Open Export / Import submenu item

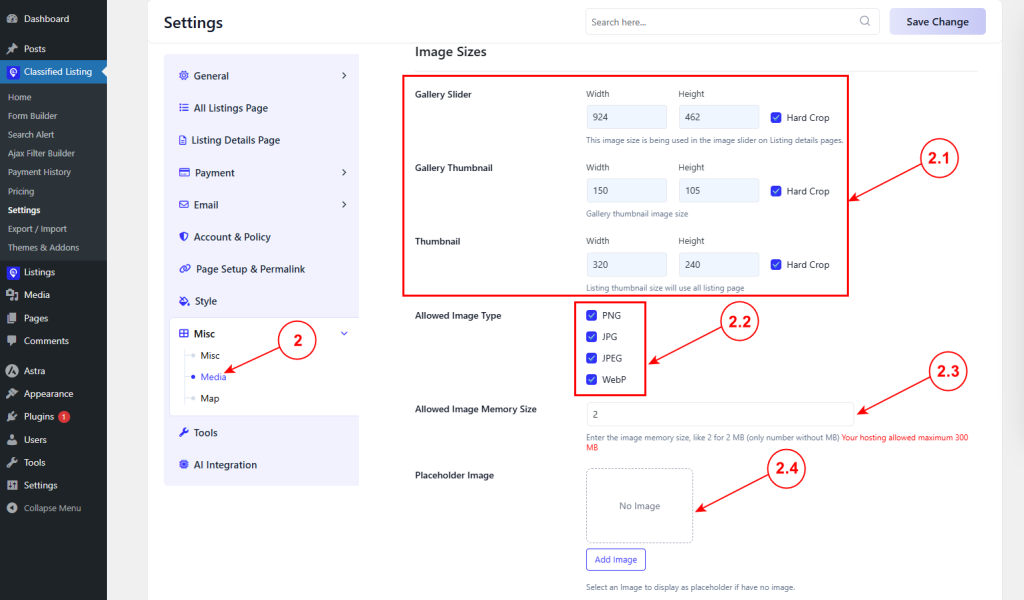click(x=37, y=229)
